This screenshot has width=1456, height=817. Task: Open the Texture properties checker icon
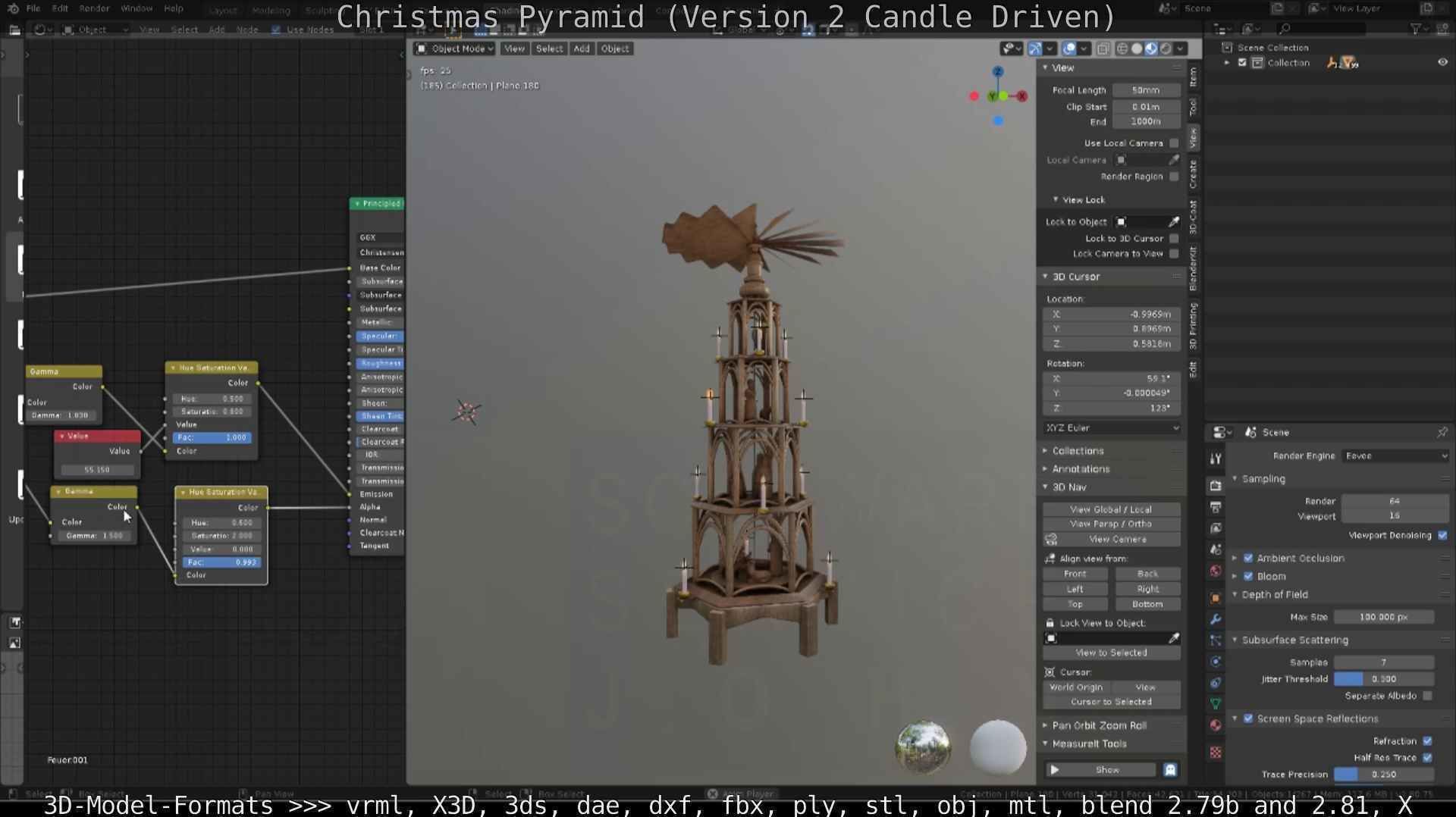pyautogui.click(x=1216, y=753)
